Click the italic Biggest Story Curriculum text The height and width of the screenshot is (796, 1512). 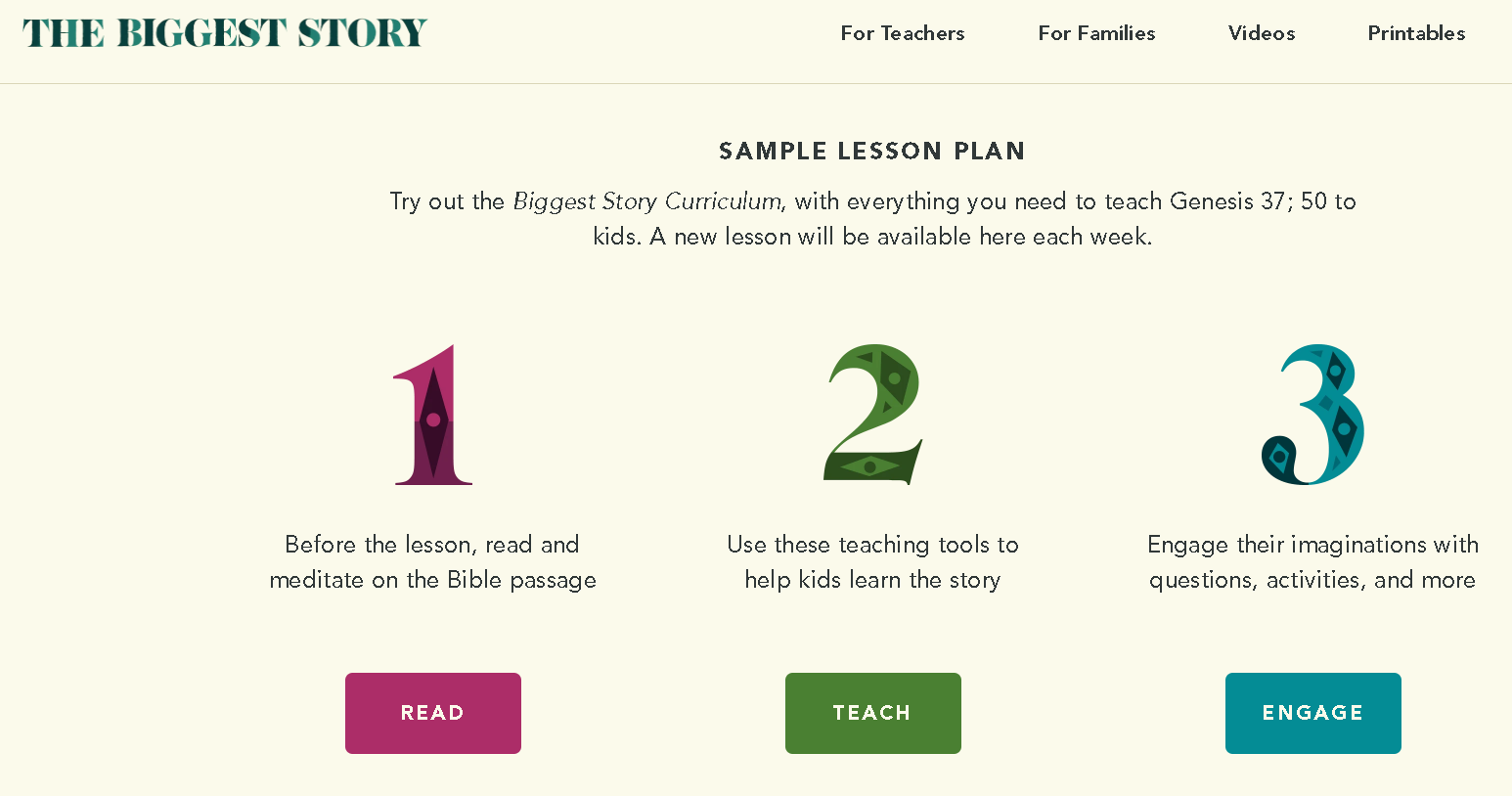[x=646, y=201]
